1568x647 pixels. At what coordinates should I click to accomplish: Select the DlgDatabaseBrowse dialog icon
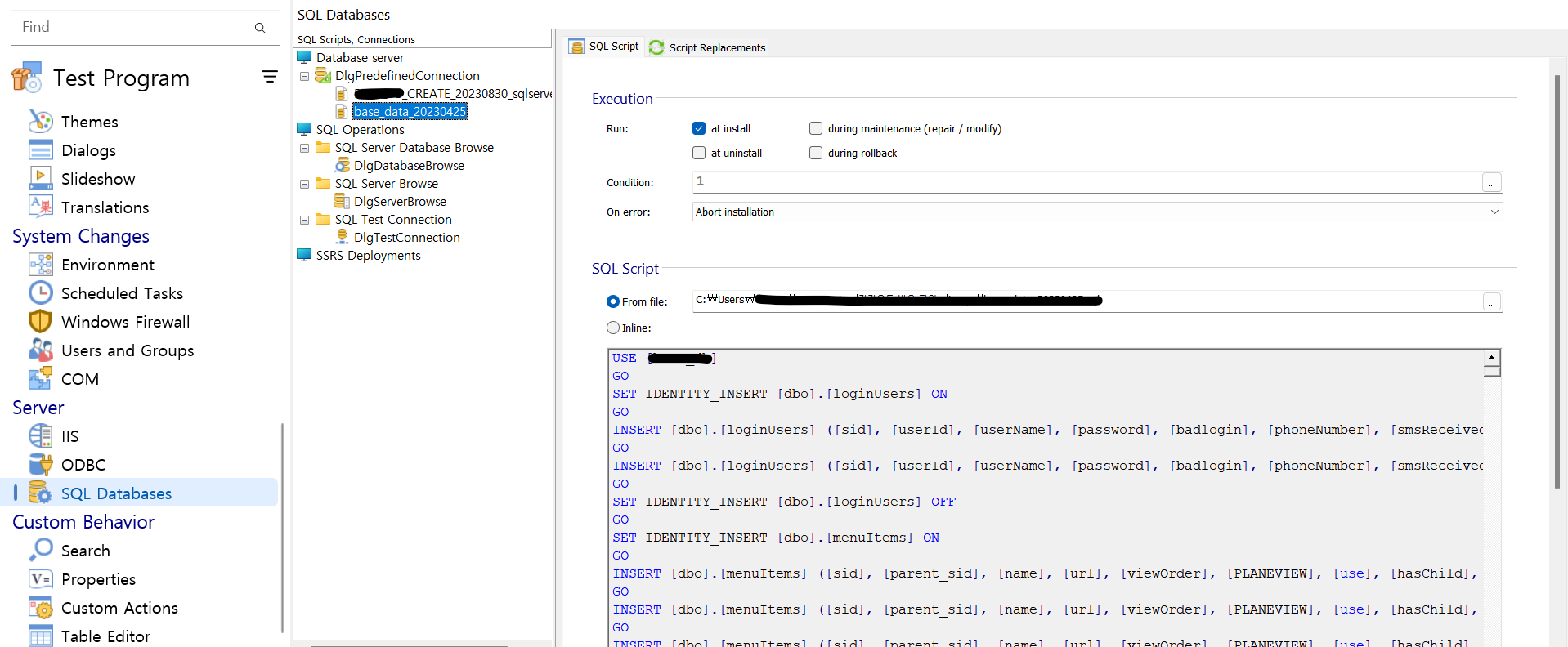[x=343, y=165]
